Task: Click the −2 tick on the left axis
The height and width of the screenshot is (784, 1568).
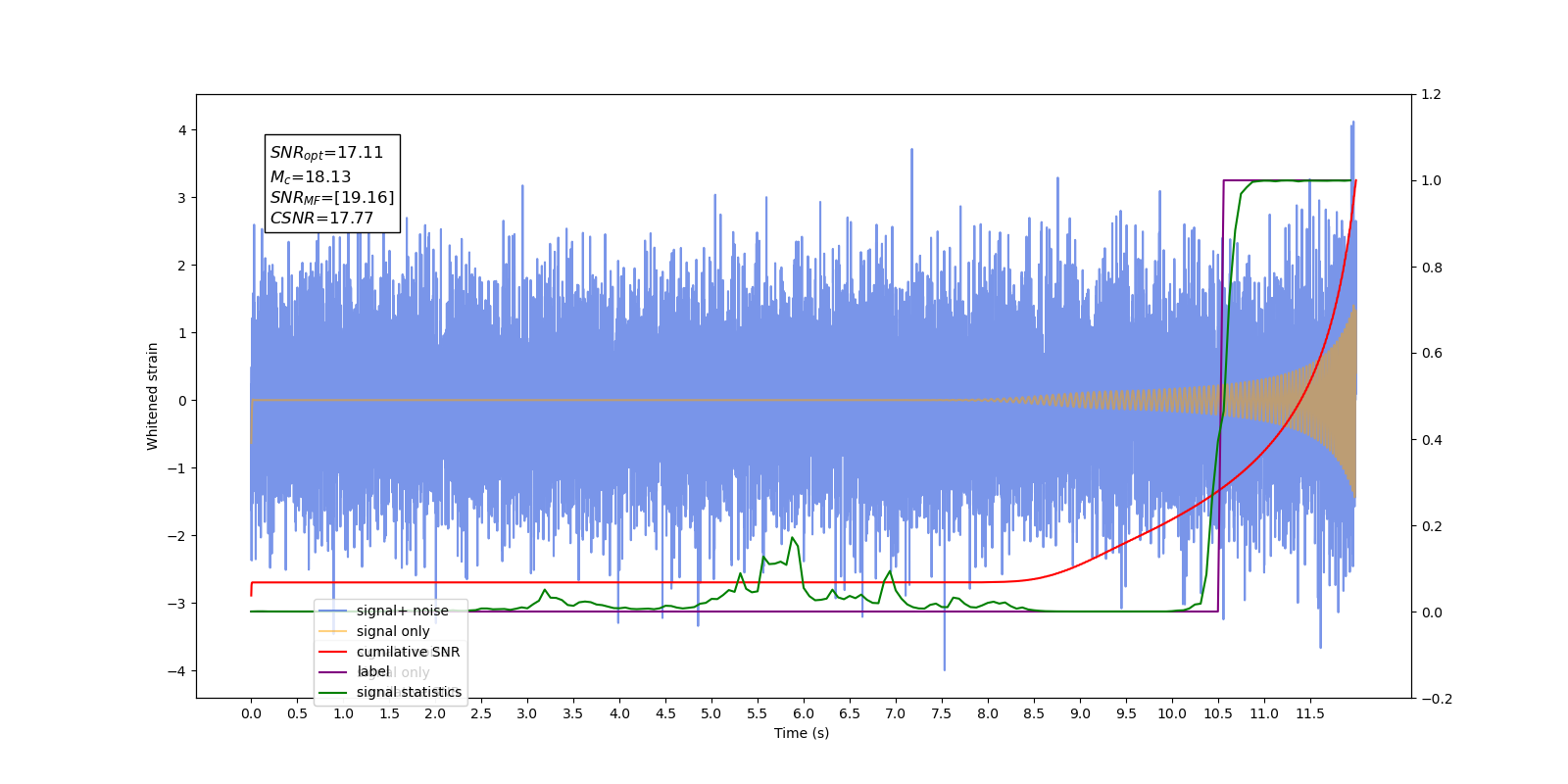Action: 176,536
